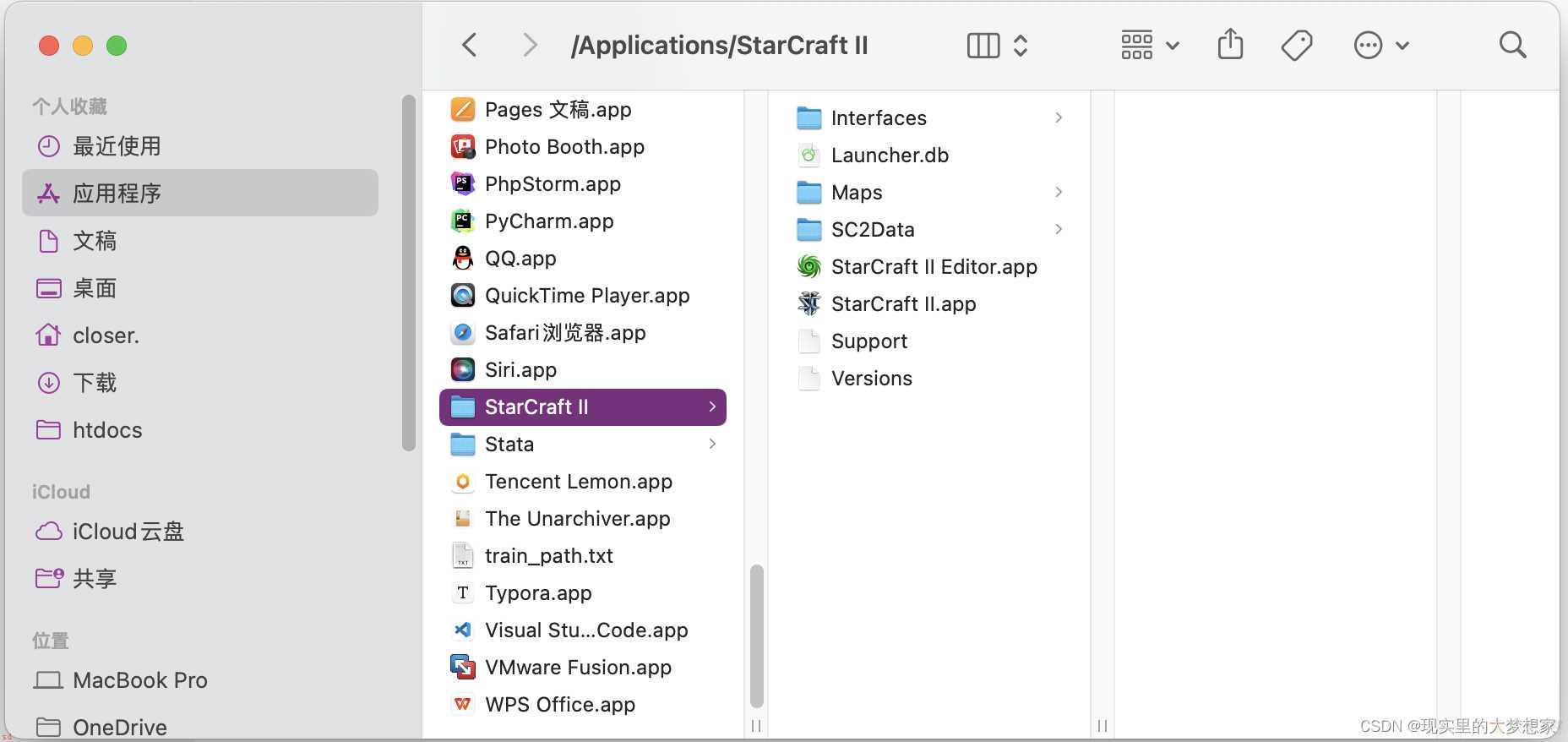Open the closer. home folder
Screen dimensions: 1568x742
pyautogui.click(x=200, y=336)
